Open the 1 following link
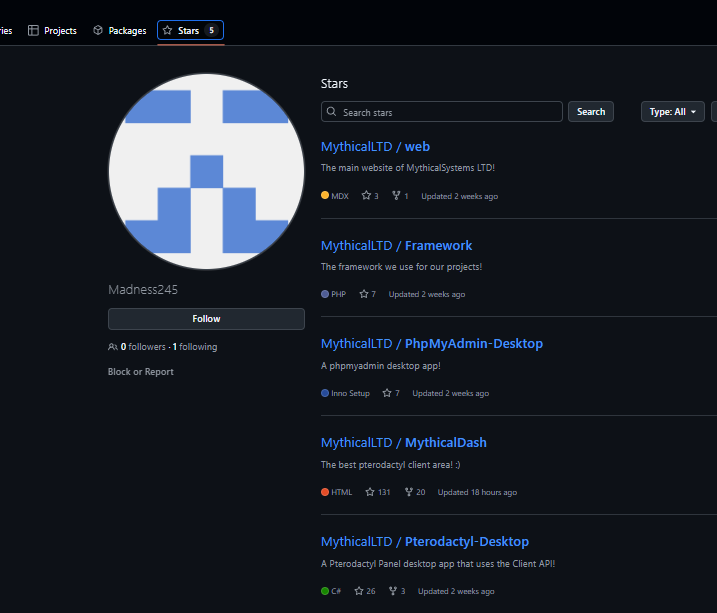 [195, 347]
